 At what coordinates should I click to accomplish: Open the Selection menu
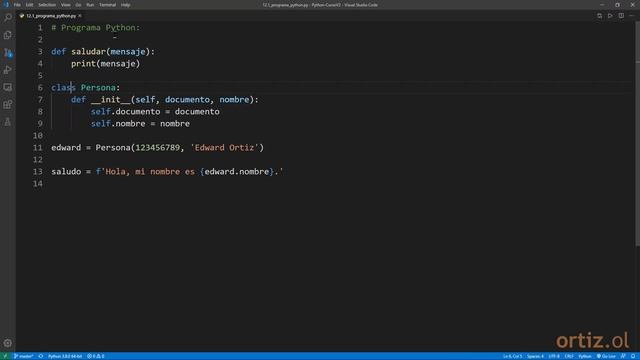coord(47,5)
